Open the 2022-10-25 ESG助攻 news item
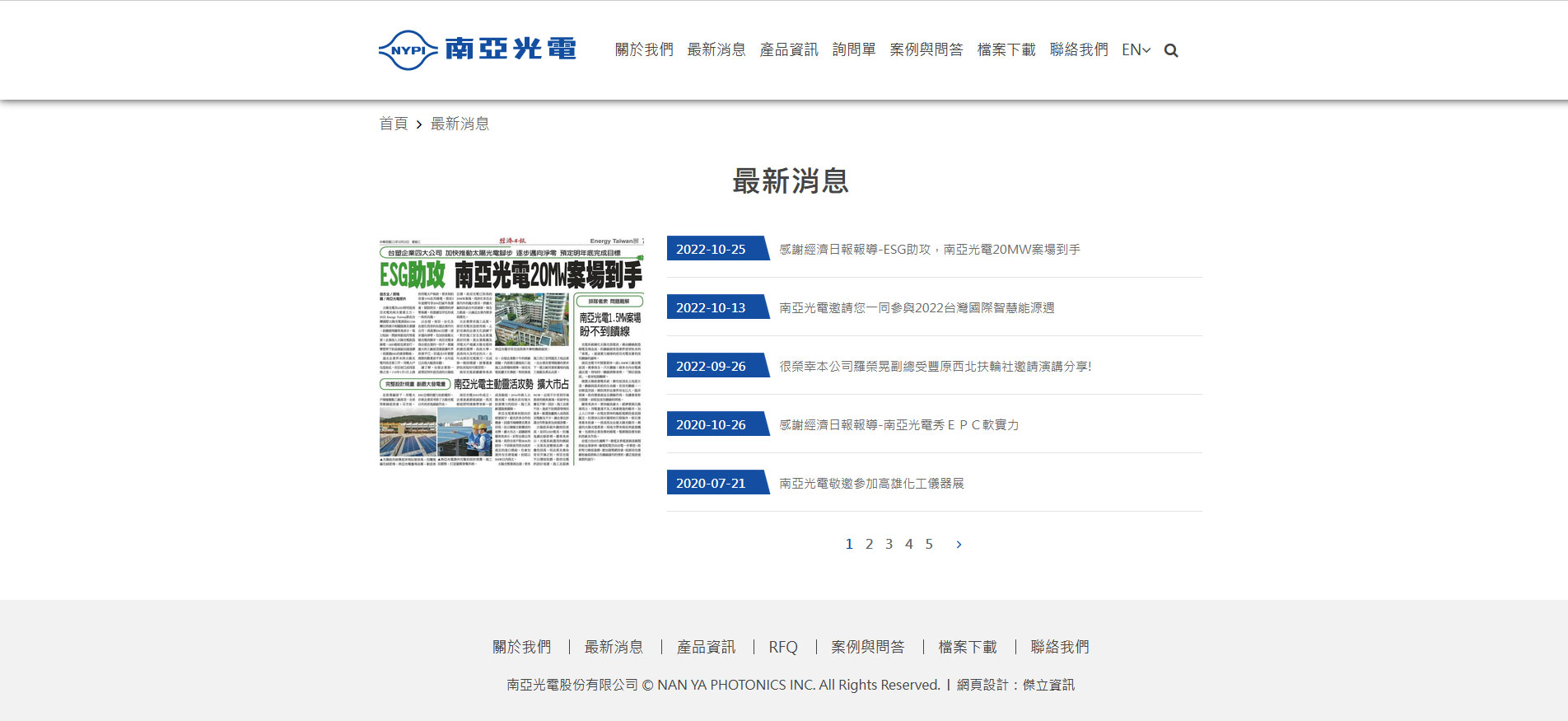 pyautogui.click(x=930, y=249)
